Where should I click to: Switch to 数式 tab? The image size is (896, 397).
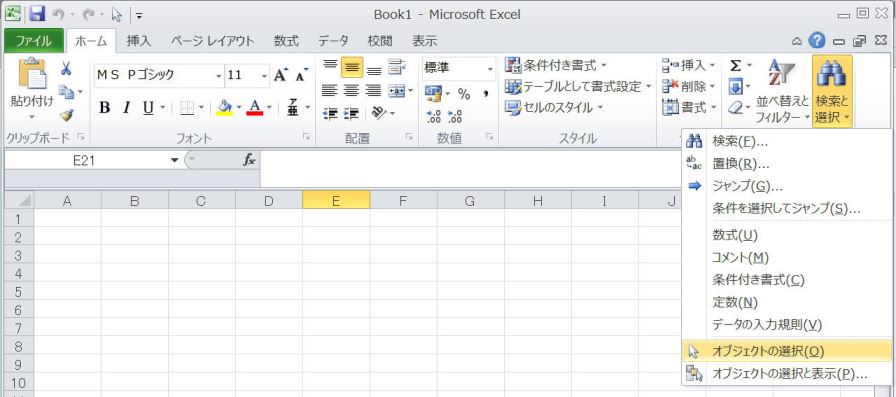tap(286, 41)
